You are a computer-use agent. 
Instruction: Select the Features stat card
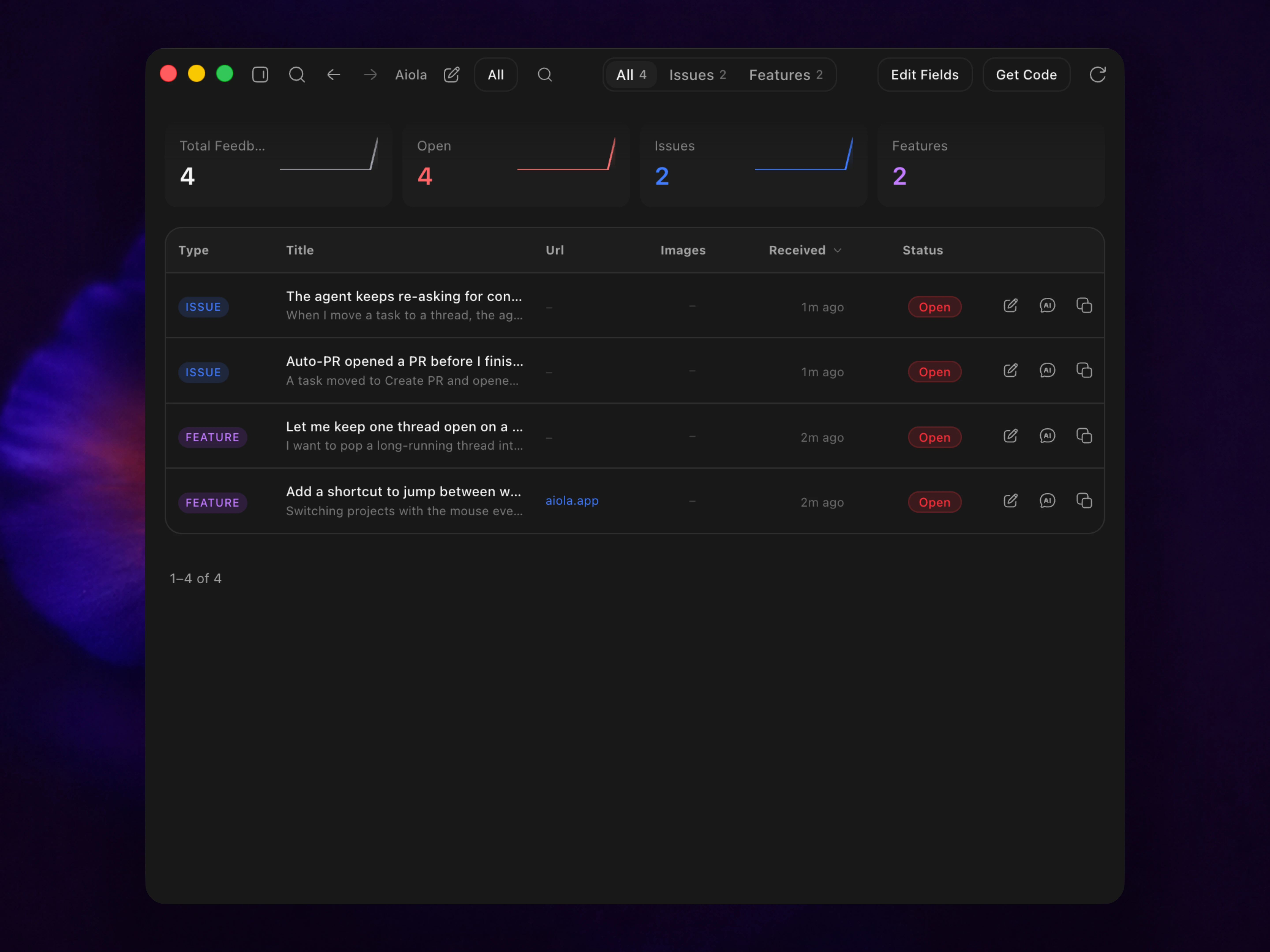[991, 165]
